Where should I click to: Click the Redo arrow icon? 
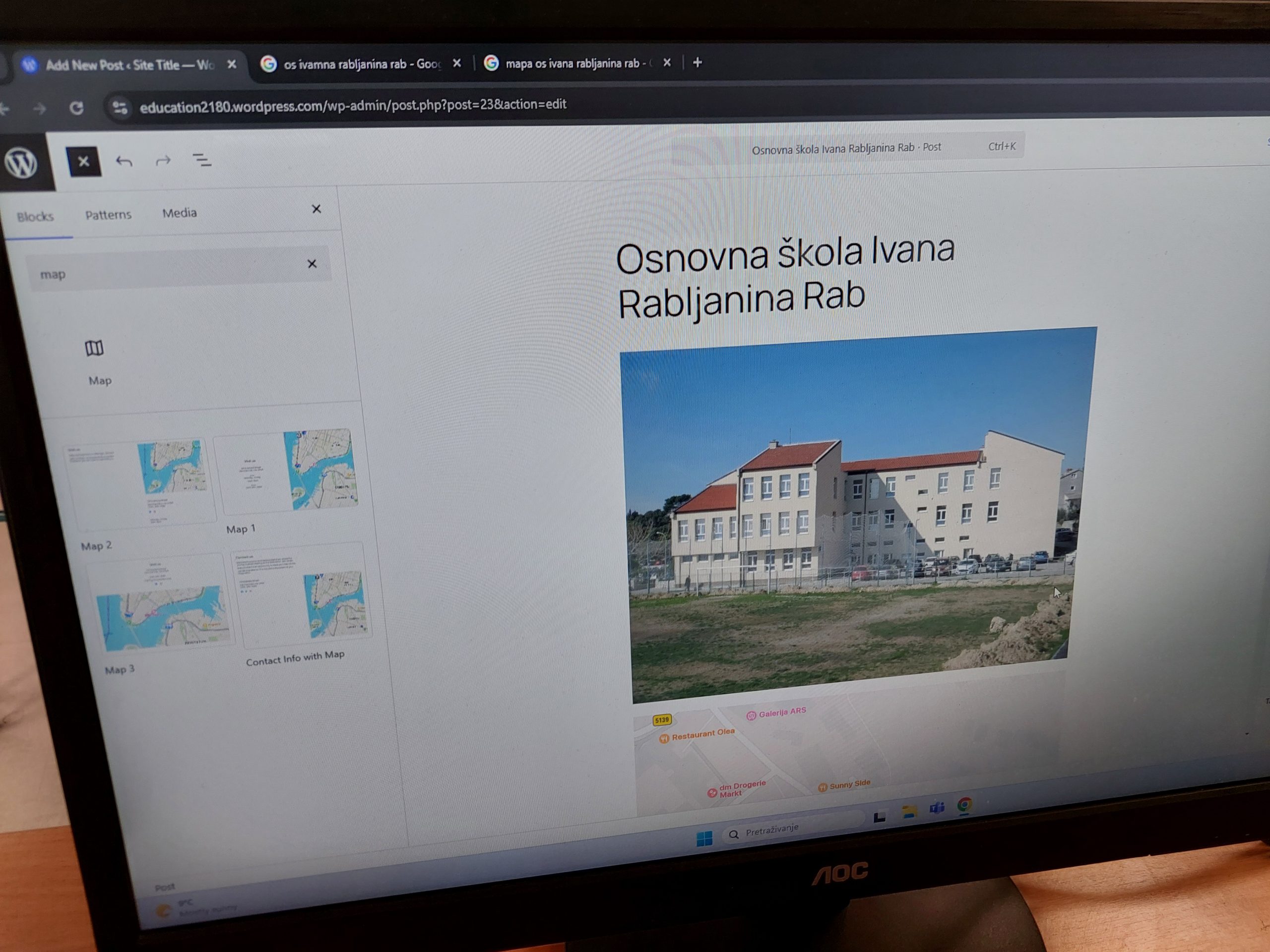coord(164,161)
